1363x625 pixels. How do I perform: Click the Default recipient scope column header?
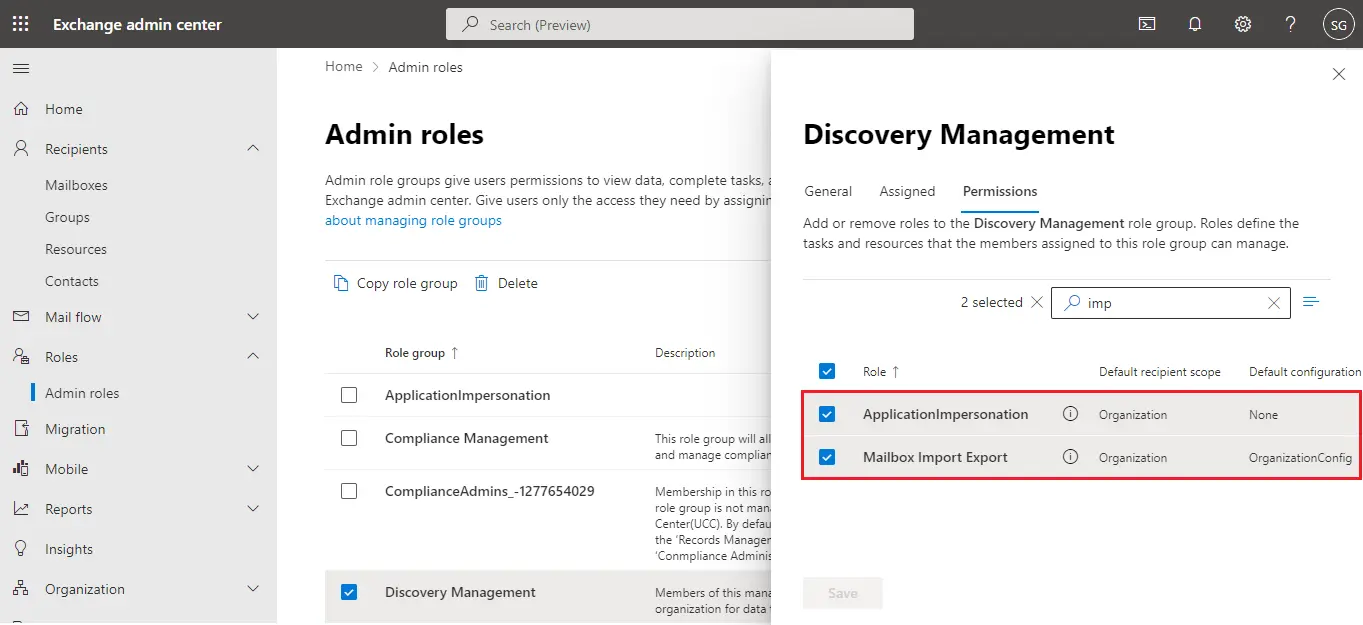pyautogui.click(x=1159, y=371)
